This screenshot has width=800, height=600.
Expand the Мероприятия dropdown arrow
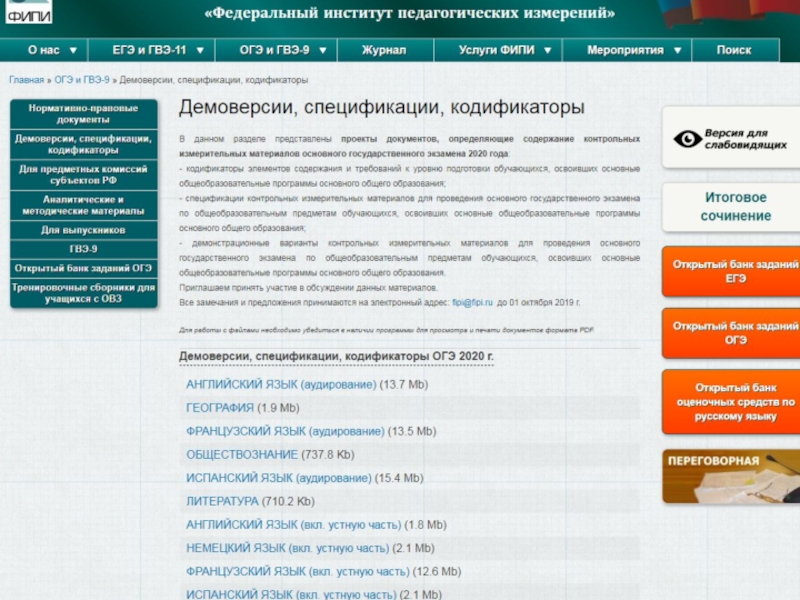(678, 51)
